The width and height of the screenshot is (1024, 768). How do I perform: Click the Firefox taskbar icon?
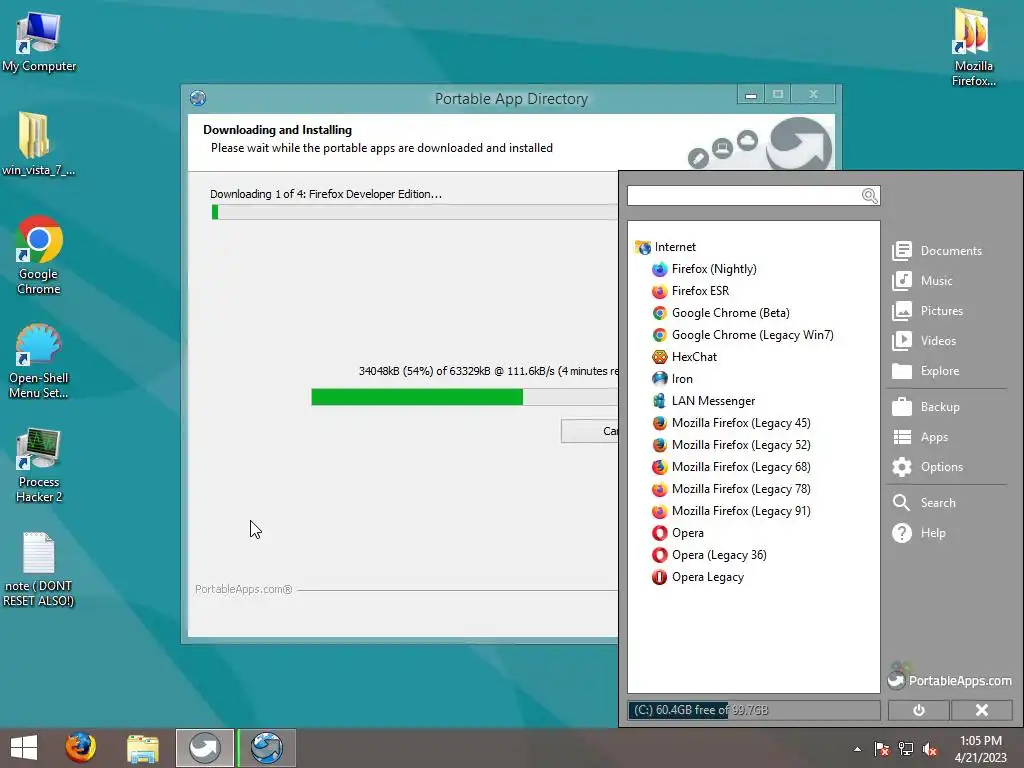click(x=80, y=748)
